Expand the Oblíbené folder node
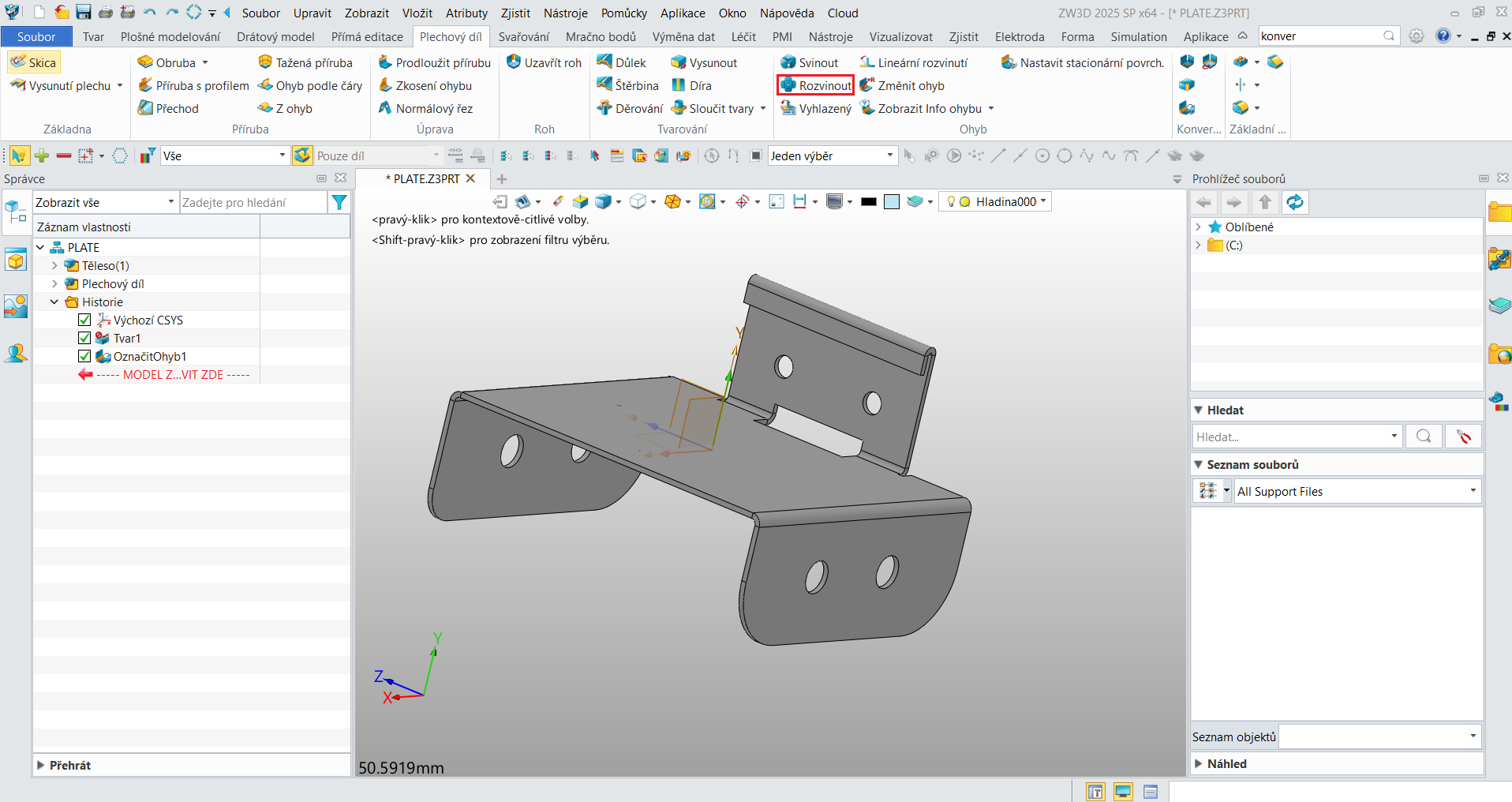This screenshot has width=1512, height=802. point(1198,227)
